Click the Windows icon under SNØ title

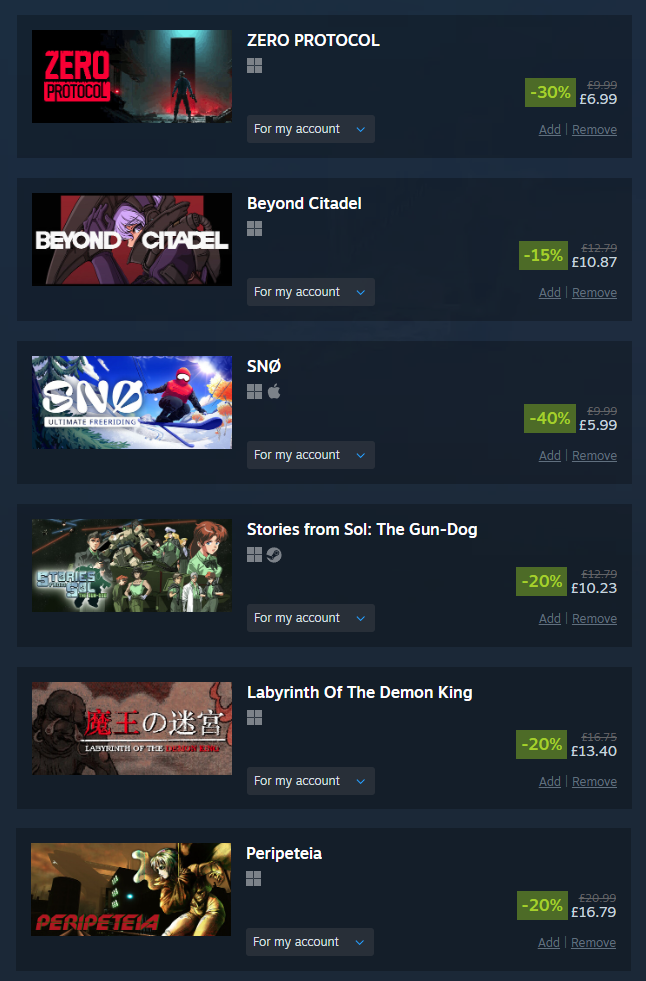(255, 392)
